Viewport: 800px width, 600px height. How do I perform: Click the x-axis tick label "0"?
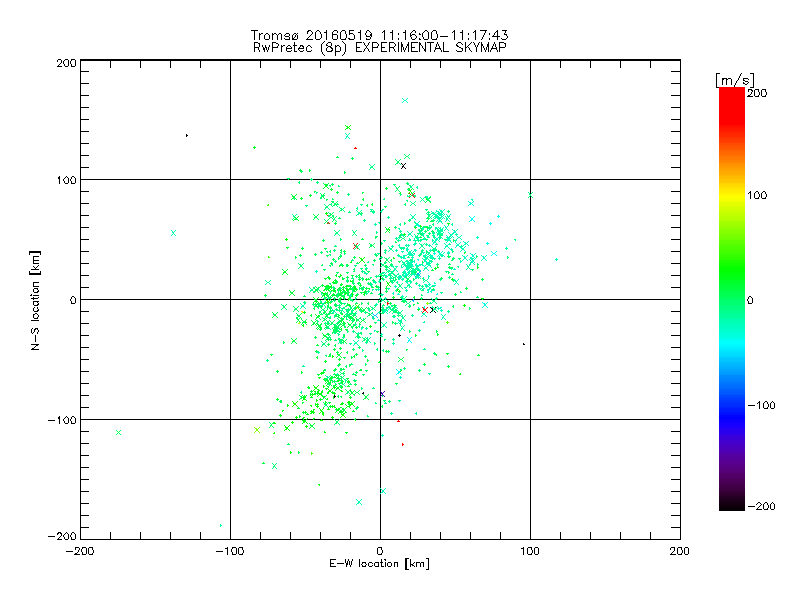(380, 551)
